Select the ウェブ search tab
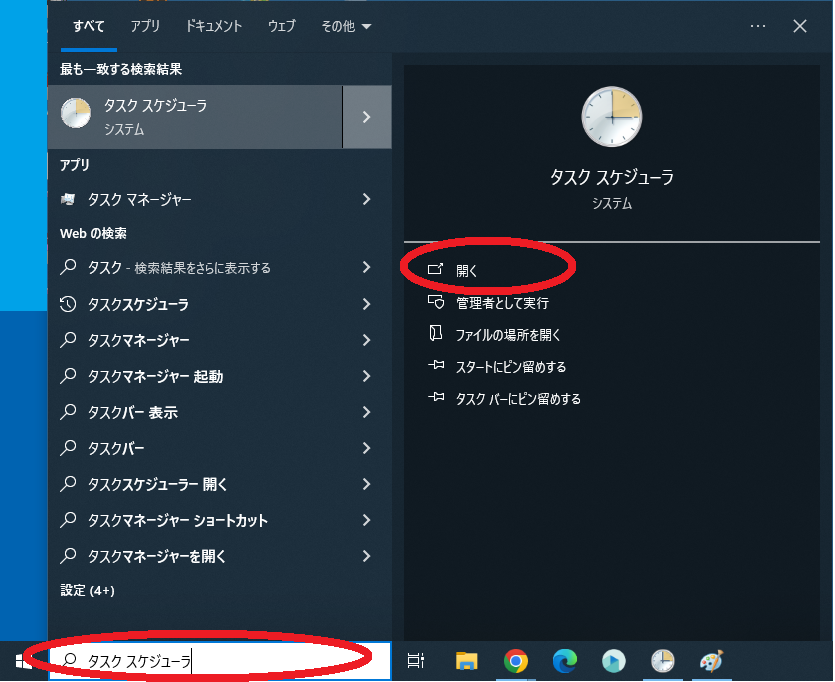 [281, 27]
